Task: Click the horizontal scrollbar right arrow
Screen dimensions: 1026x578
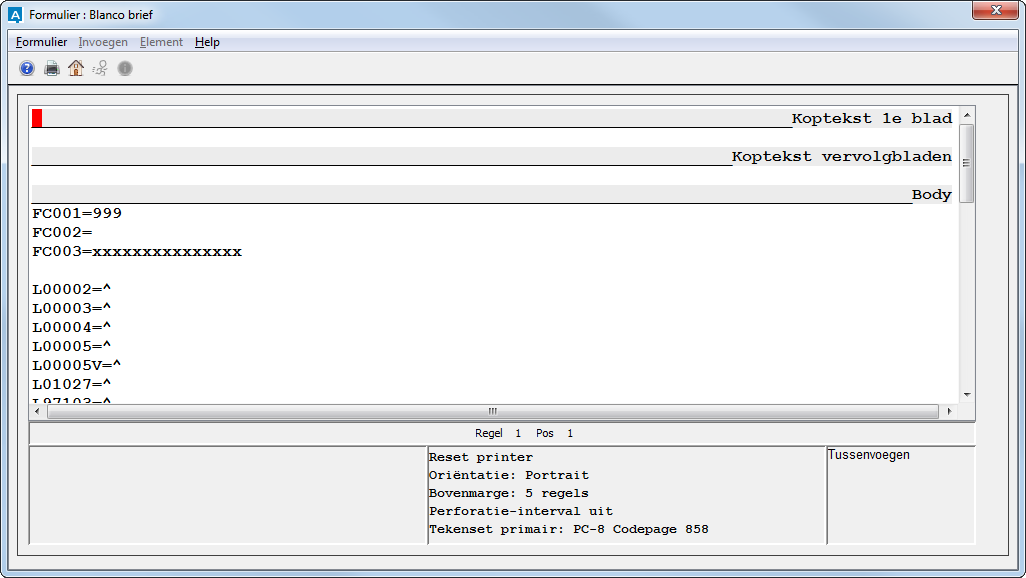Action: pyautogui.click(x=949, y=411)
